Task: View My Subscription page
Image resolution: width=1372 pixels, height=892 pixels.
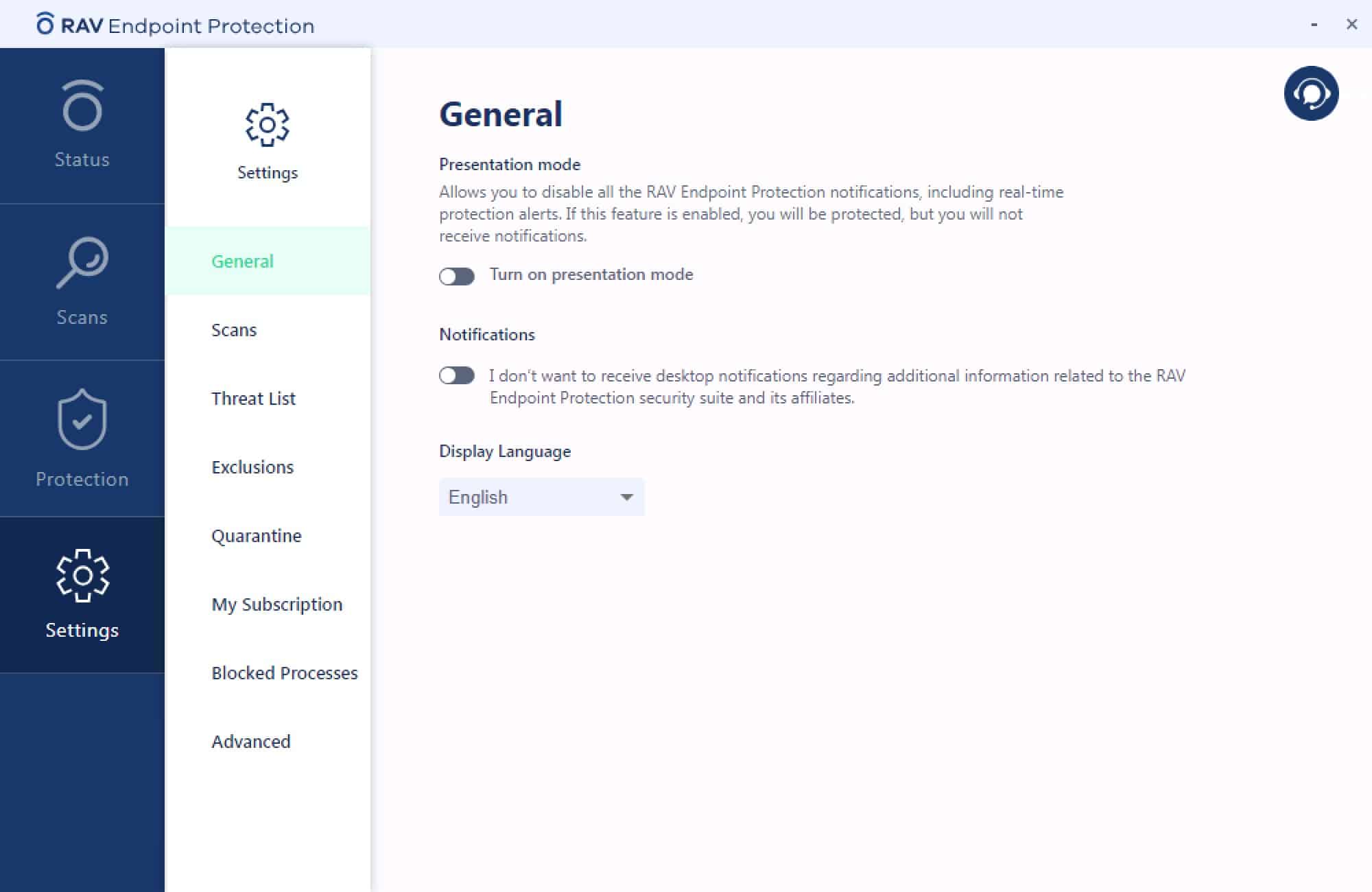Action: click(268, 604)
